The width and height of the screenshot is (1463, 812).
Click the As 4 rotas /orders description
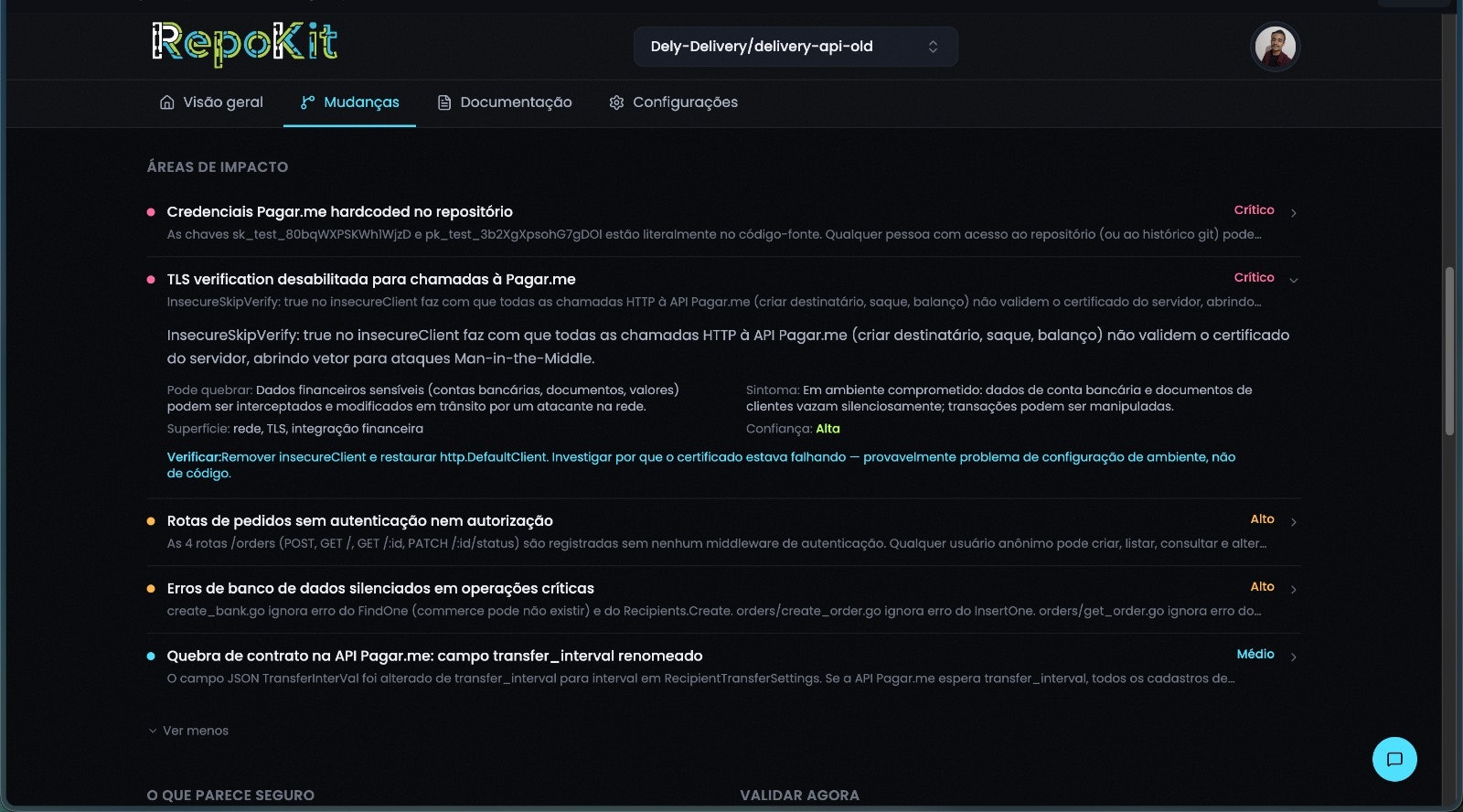[717, 544]
